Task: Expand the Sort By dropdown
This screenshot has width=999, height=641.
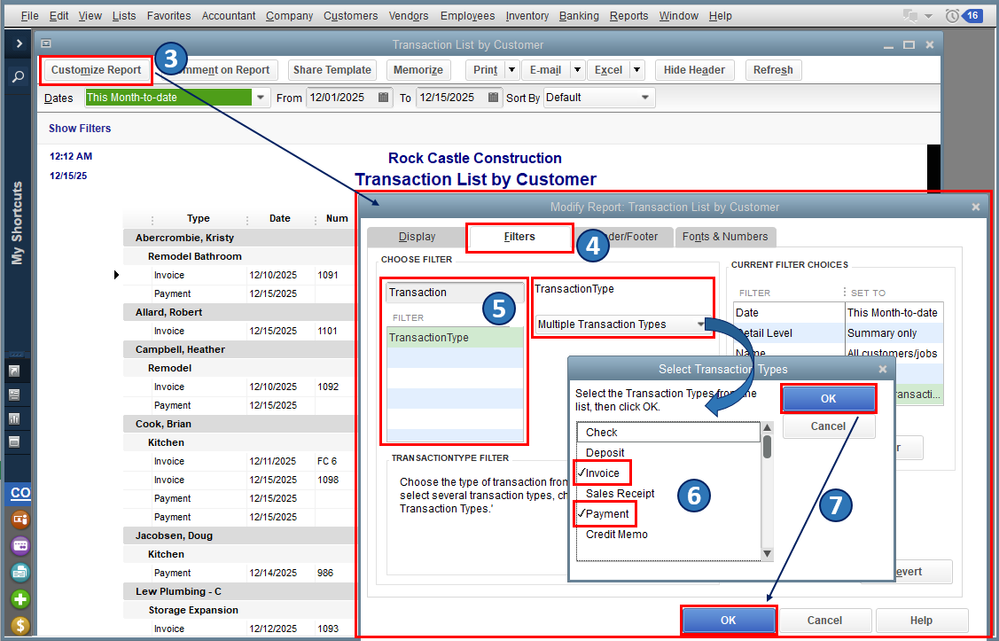Action: click(645, 98)
